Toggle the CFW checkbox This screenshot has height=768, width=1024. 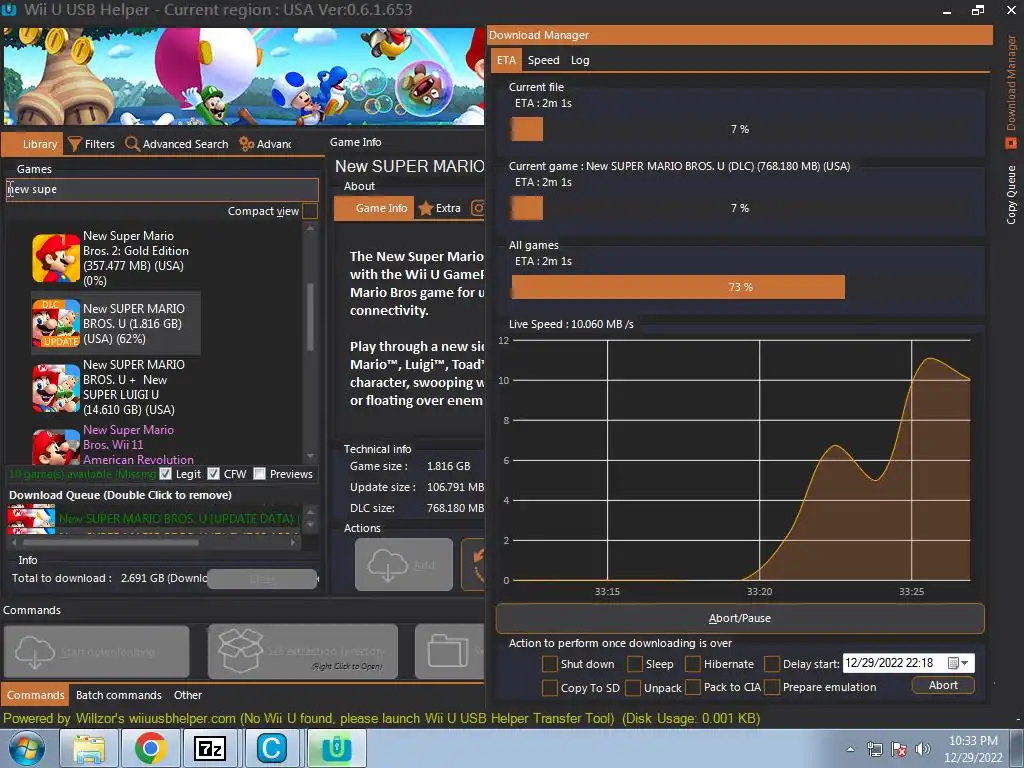214,474
